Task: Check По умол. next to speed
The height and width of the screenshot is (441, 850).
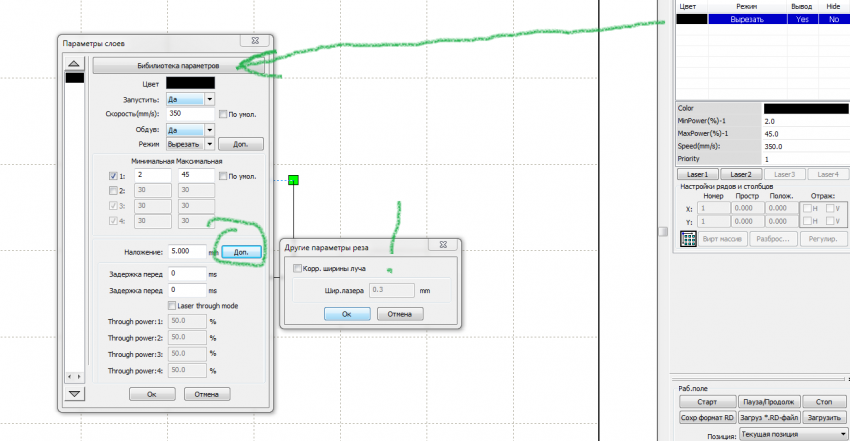Action: [224, 114]
